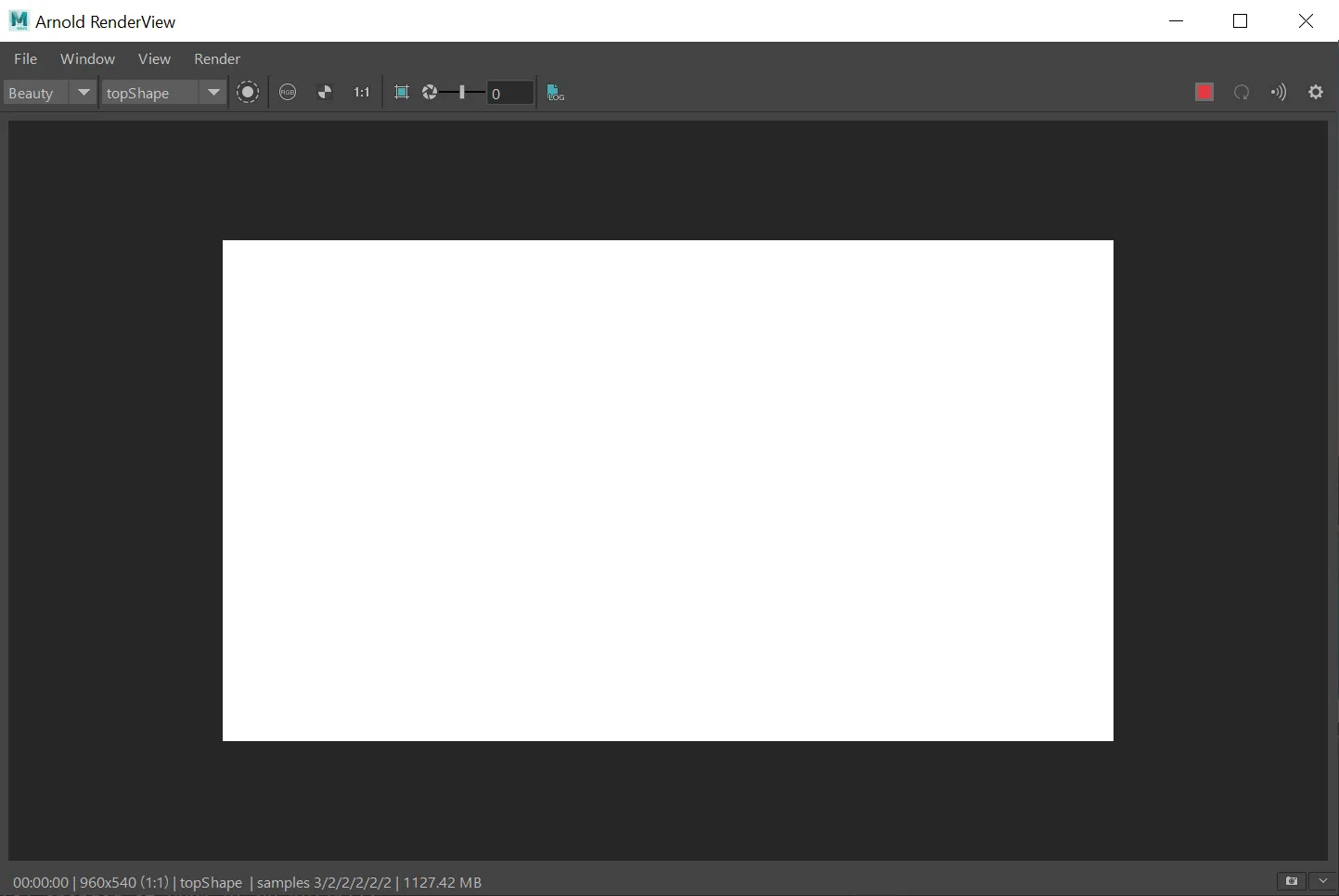Open the Arnold LOG window icon

pos(555,93)
